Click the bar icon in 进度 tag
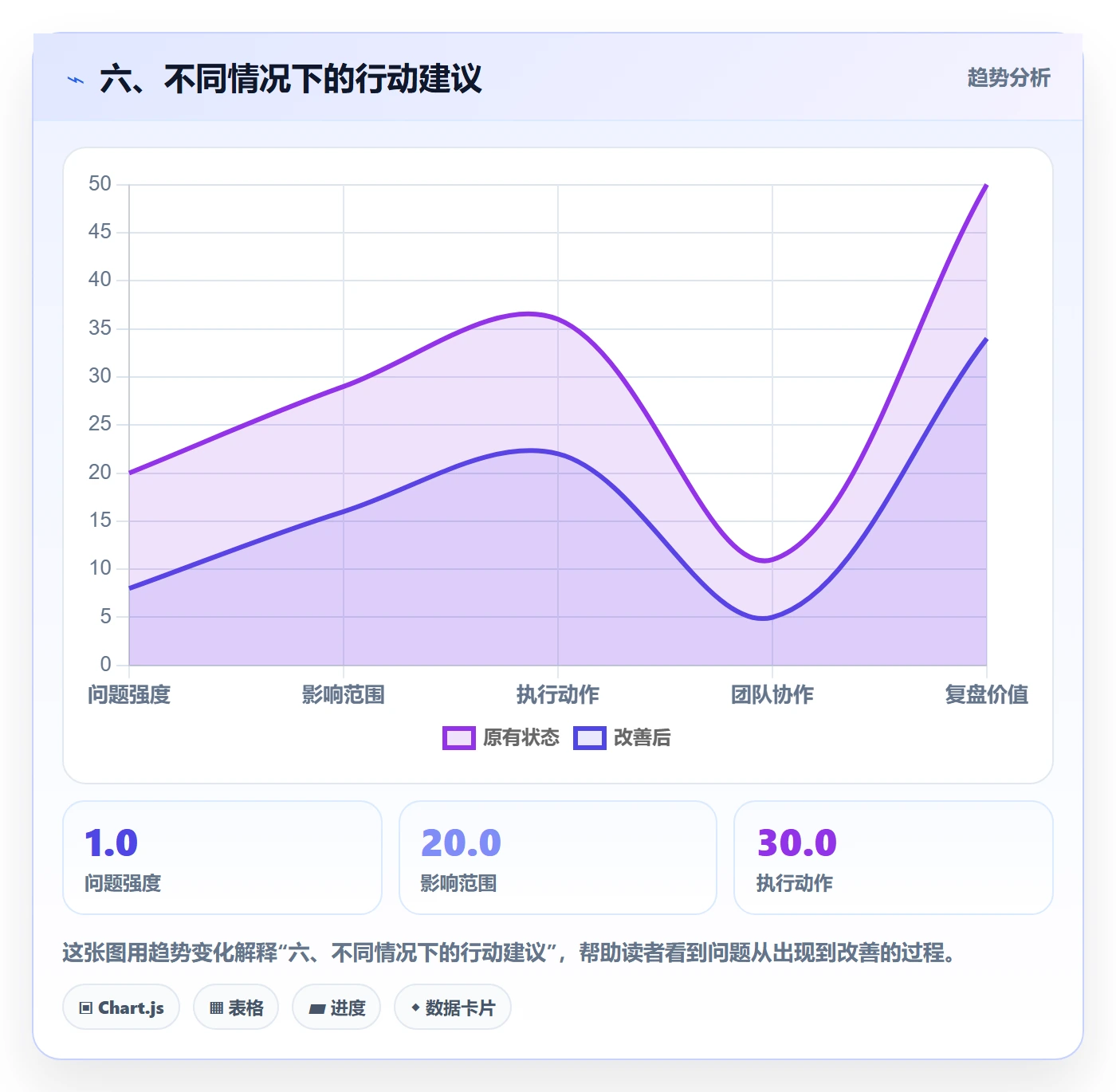The image size is (1116, 1092). [x=316, y=1009]
